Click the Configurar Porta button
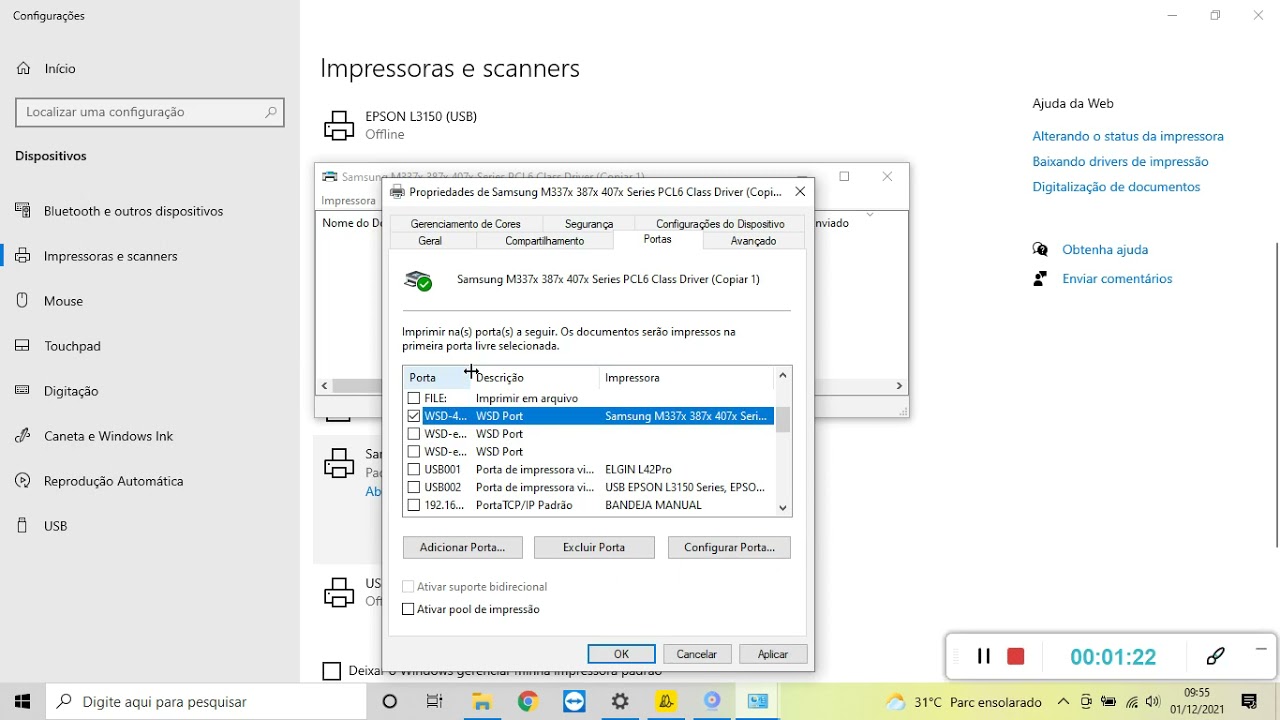Viewport: 1280px width, 720px height. 729,547
